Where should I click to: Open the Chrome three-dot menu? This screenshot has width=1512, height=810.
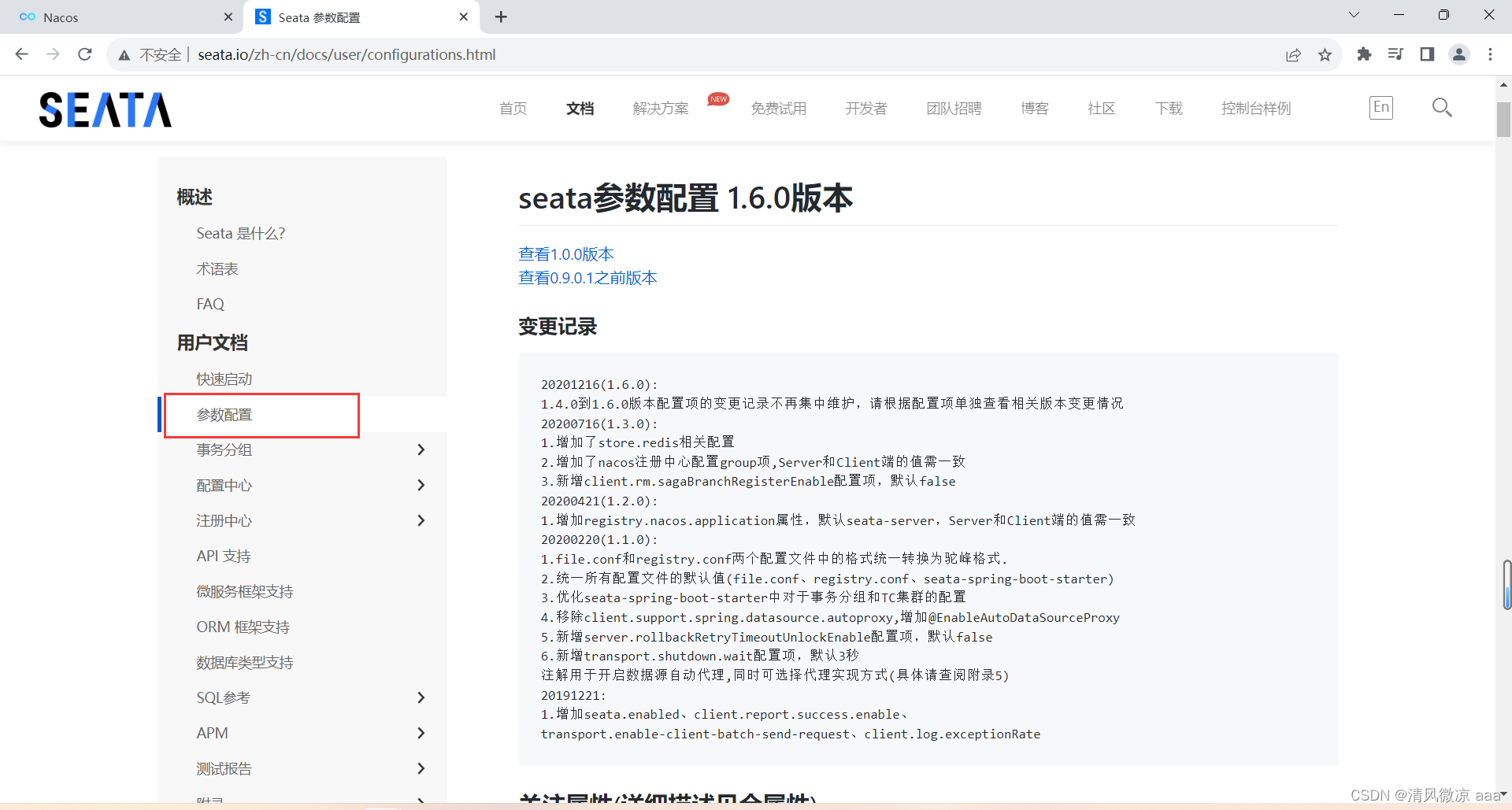tap(1490, 54)
